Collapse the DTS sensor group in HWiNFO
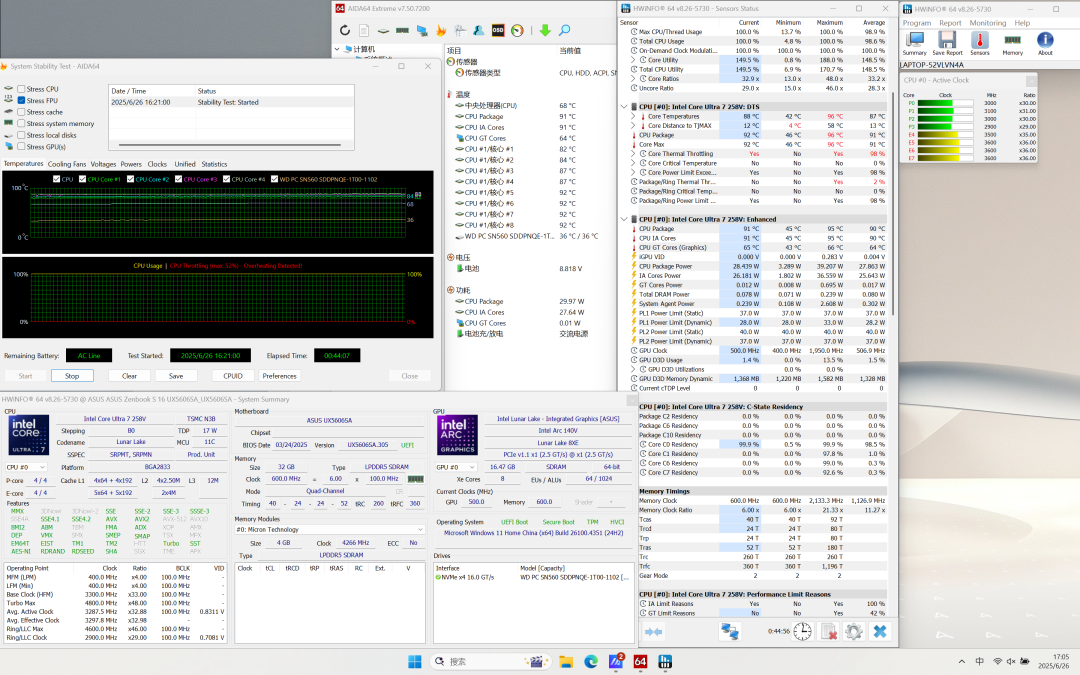The height and width of the screenshot is (675, 1080). coord(624,107)
